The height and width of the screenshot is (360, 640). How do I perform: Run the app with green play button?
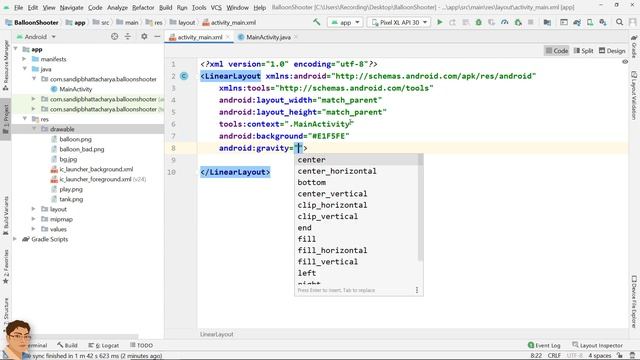tap(440, 22)
